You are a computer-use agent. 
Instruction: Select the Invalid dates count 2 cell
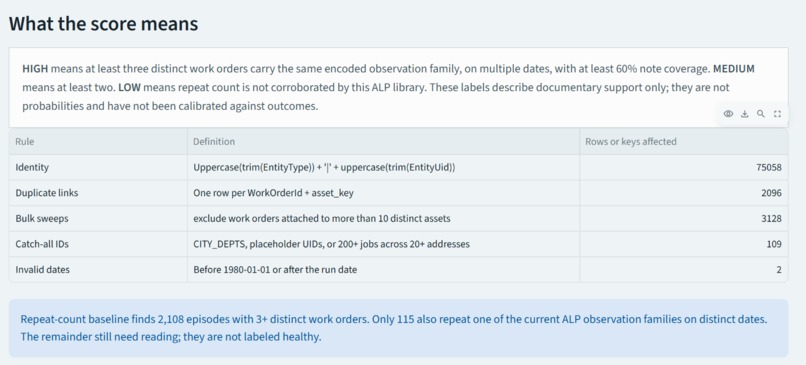pos(684,269)
